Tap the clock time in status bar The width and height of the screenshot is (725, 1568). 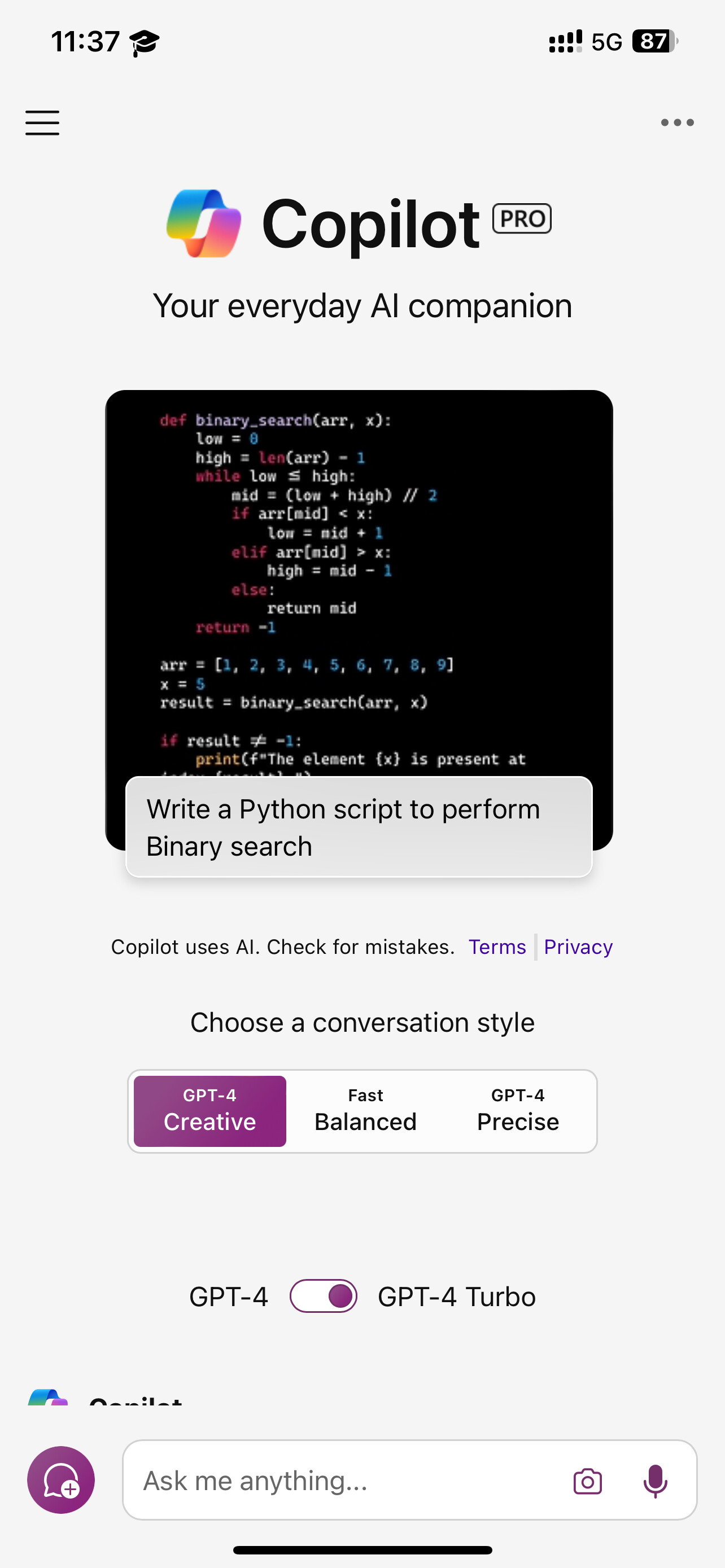pyautogui.click(x=85, y=41)
